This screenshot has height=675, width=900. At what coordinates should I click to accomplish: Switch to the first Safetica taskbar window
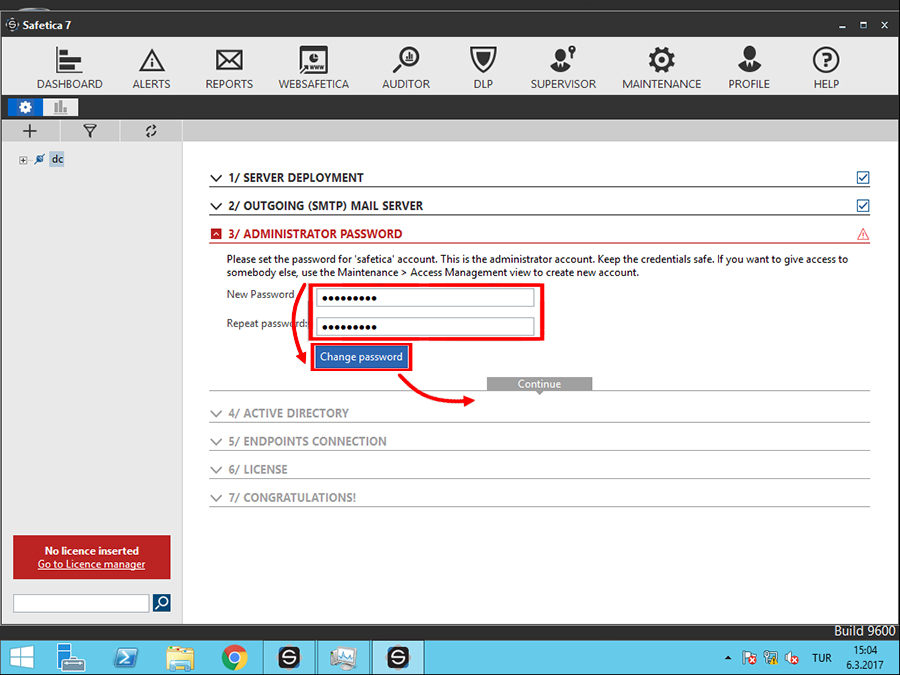(x=289, y=658)
